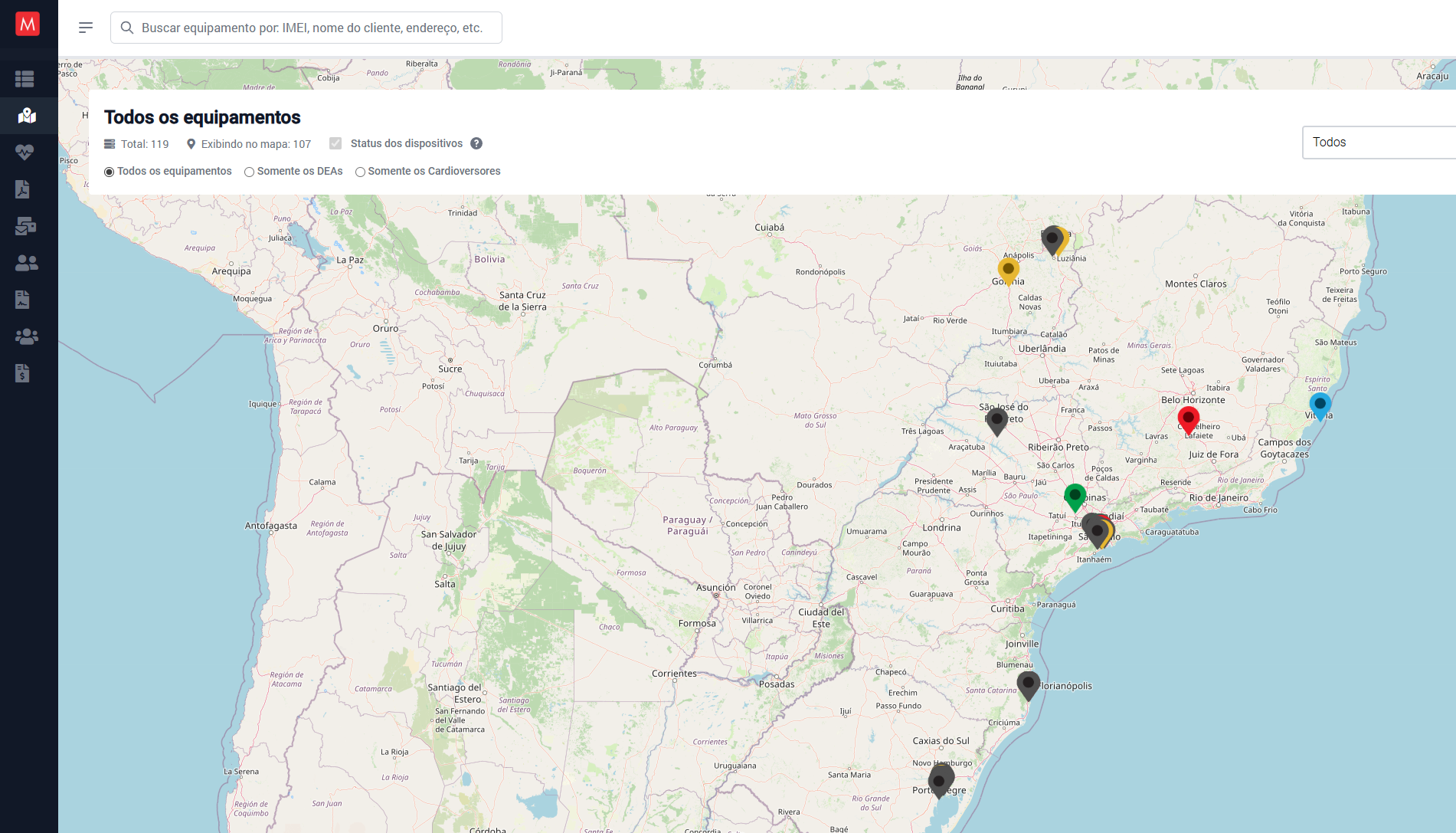Toggle the Status dos dispositivos checkbox
Viewport: 1456px width, 833px height.
pos(335,143)
